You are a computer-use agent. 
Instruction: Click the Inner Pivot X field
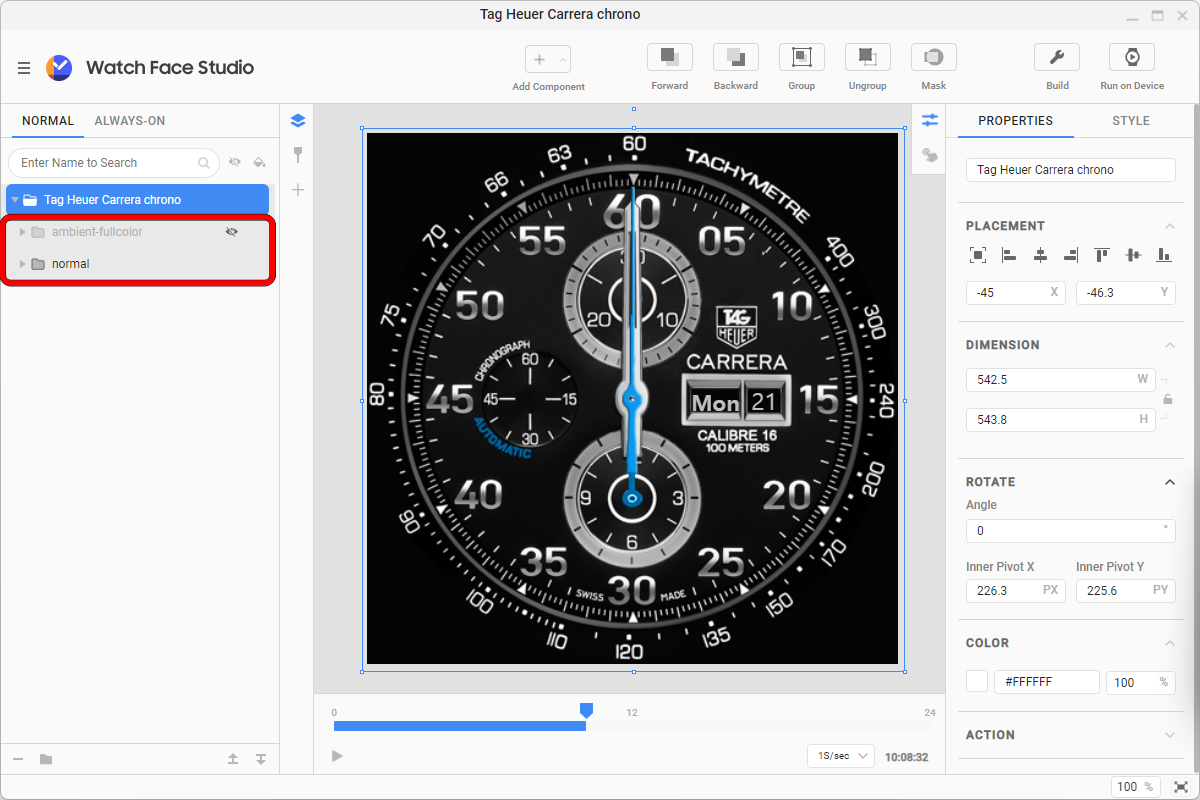(x=1016, y=591)
